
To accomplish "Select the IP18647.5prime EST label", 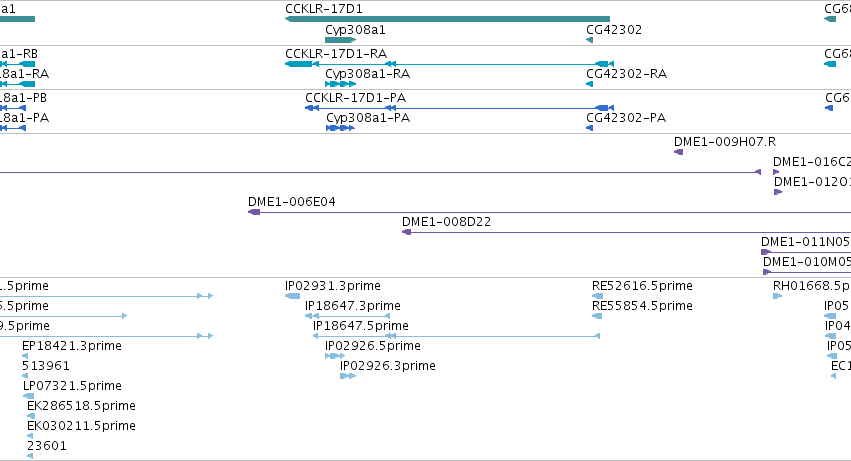I will [360, 325].
